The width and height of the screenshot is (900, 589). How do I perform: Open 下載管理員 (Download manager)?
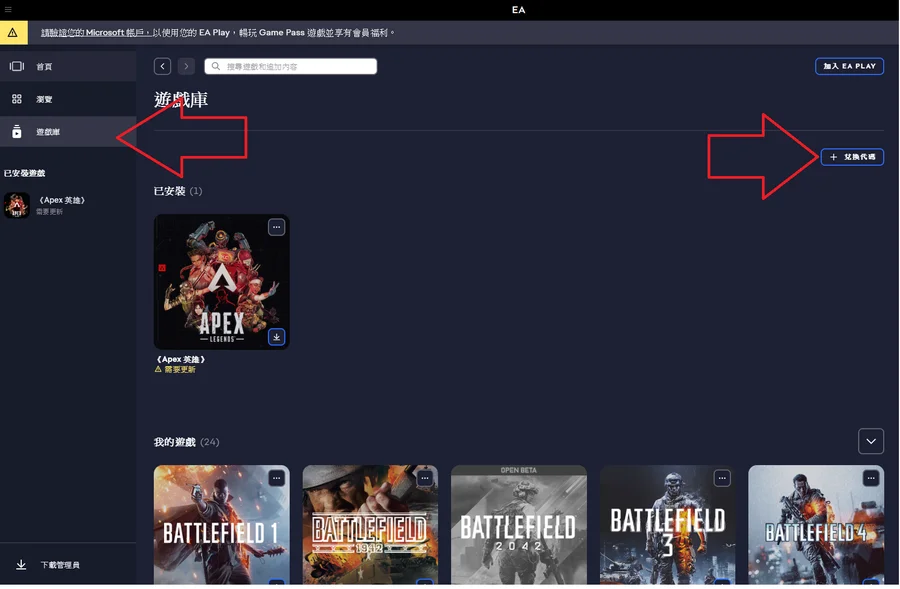pos(68,565)
